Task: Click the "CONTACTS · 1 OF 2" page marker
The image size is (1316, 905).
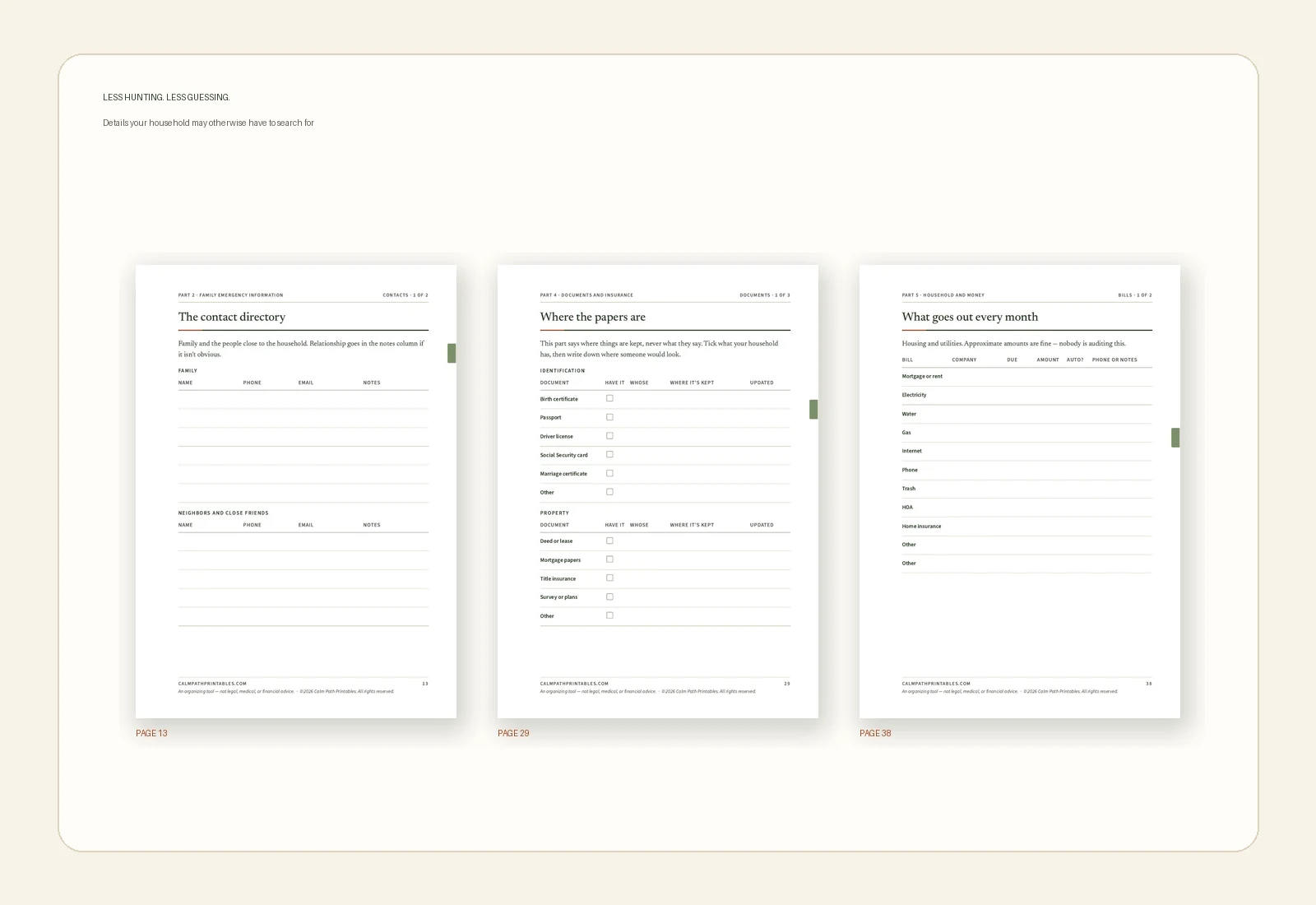Action: [x=405, y=295]
